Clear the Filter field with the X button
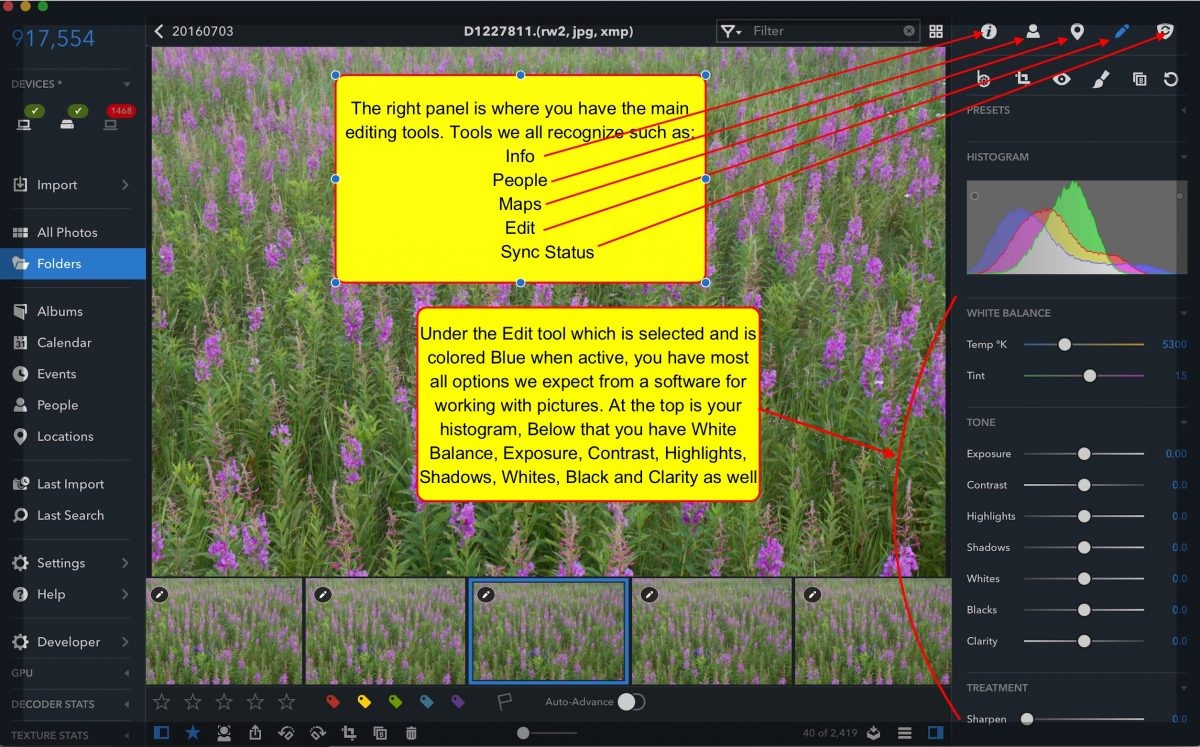The height and width of the screenshot is (747, 1200). coord(909,31)
